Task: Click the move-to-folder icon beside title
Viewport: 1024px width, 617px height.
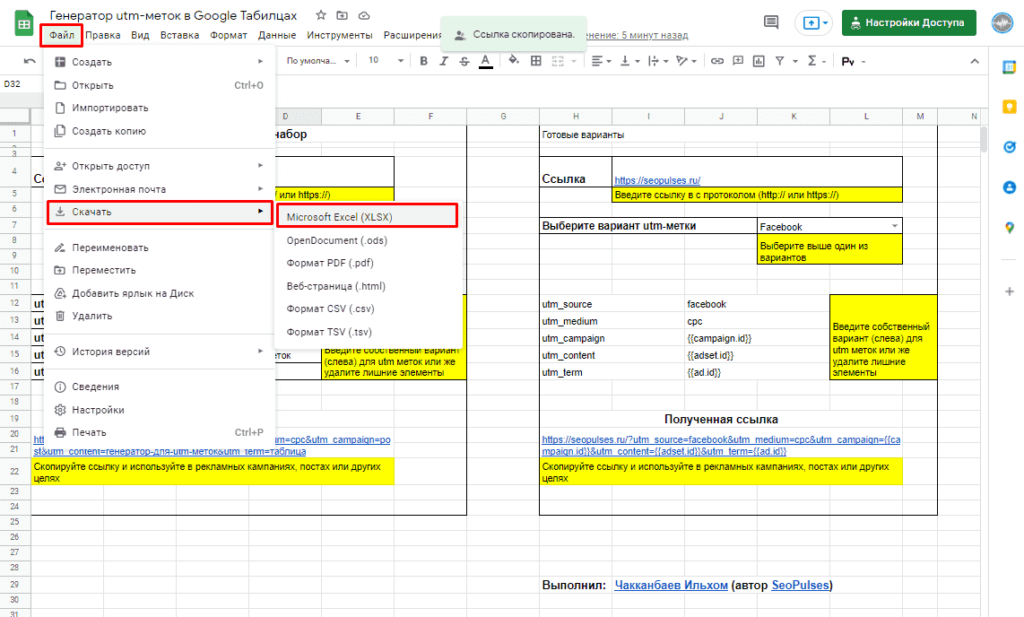Action: tap(342, 15)
